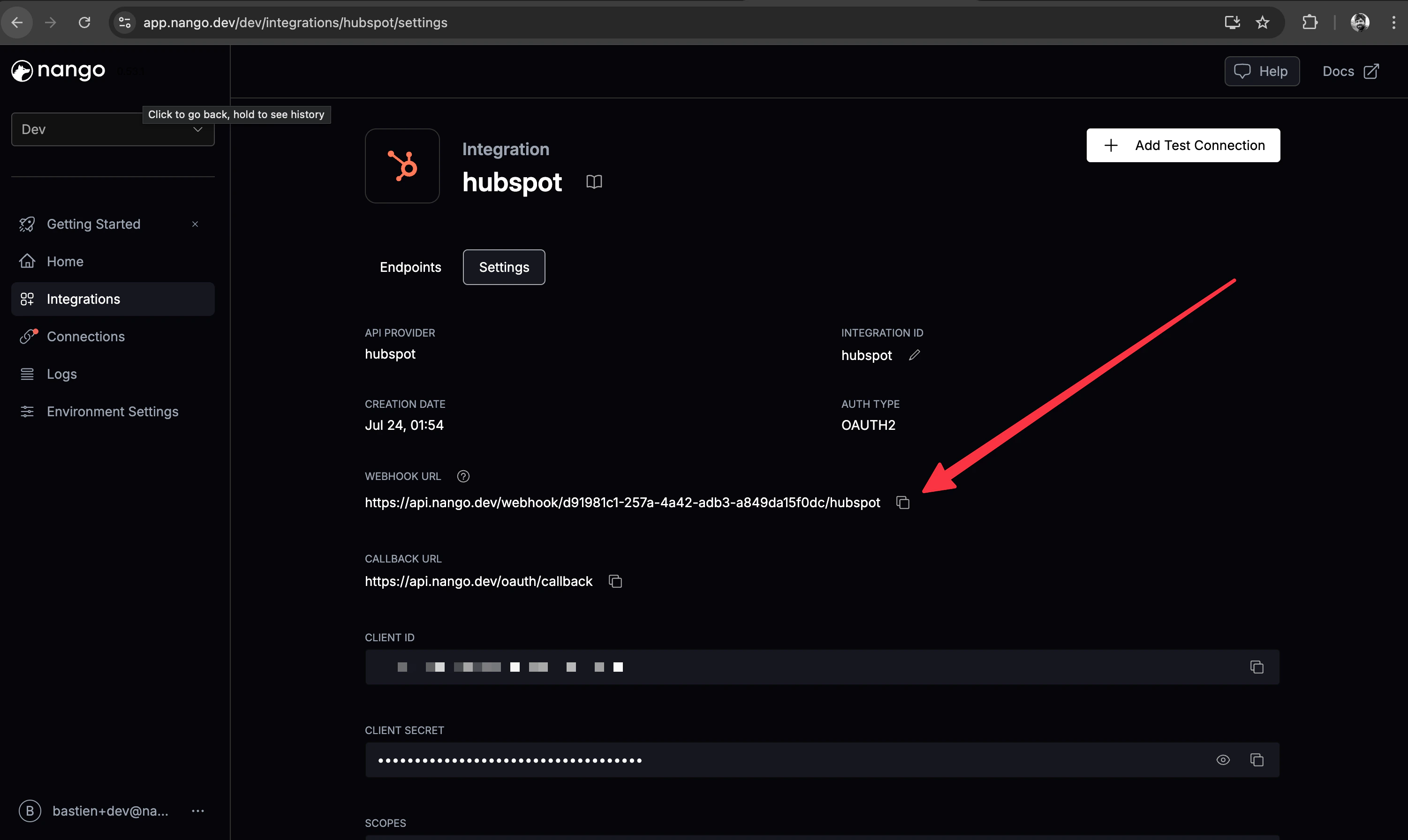This screenshot has width=1408, height=840.
Task: Dismiss the Getting Started item
Action: (x=195, y=224)
